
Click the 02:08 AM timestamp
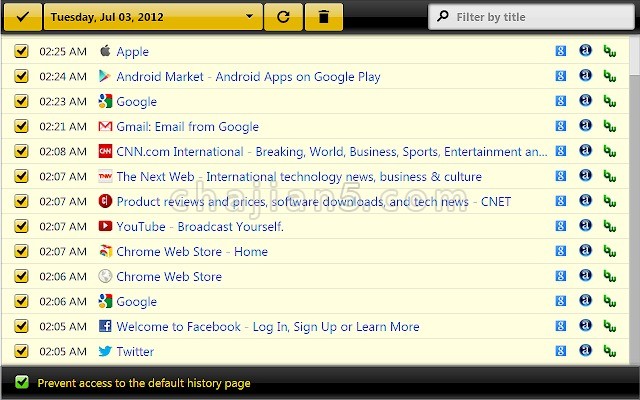click(x=63, y=151)
